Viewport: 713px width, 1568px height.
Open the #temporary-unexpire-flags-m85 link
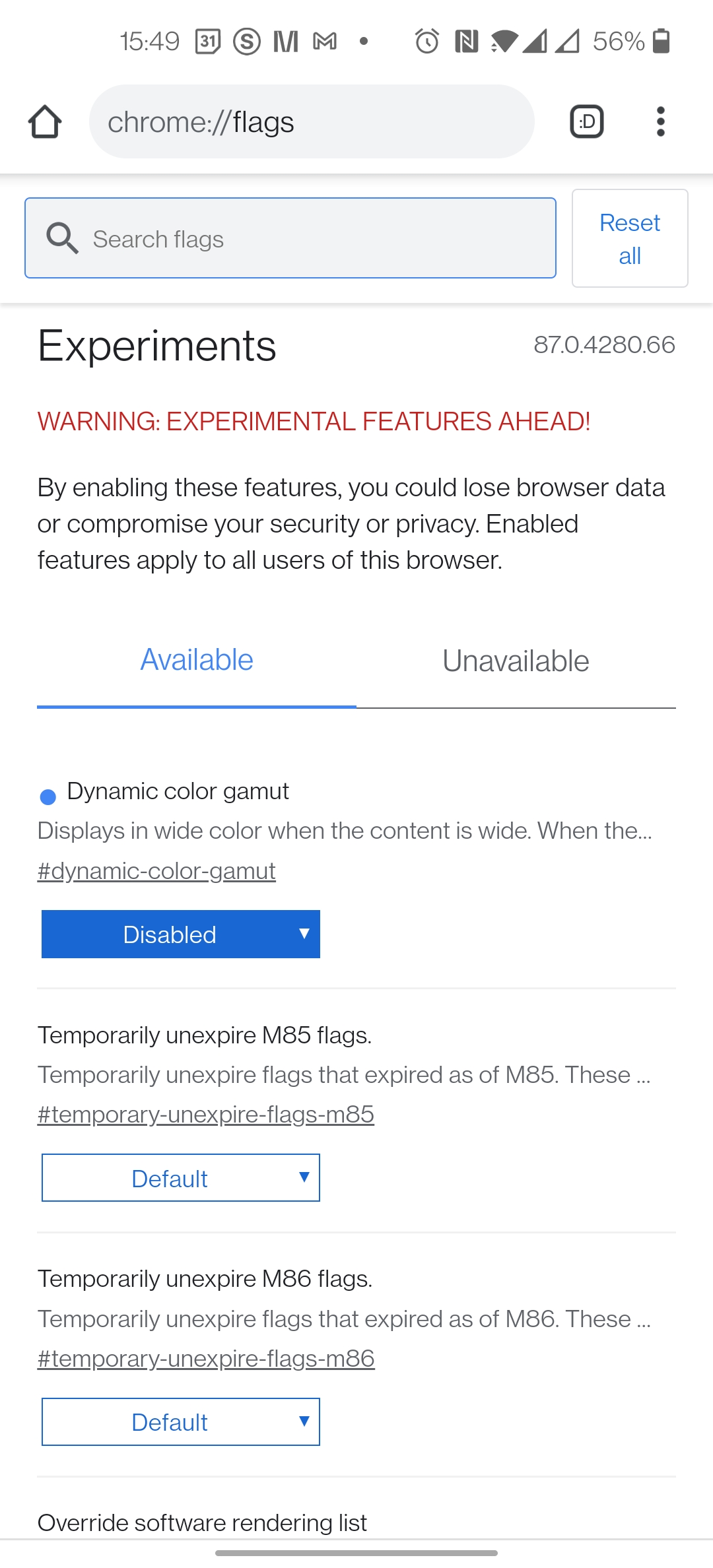click(x=206, y=1115)
